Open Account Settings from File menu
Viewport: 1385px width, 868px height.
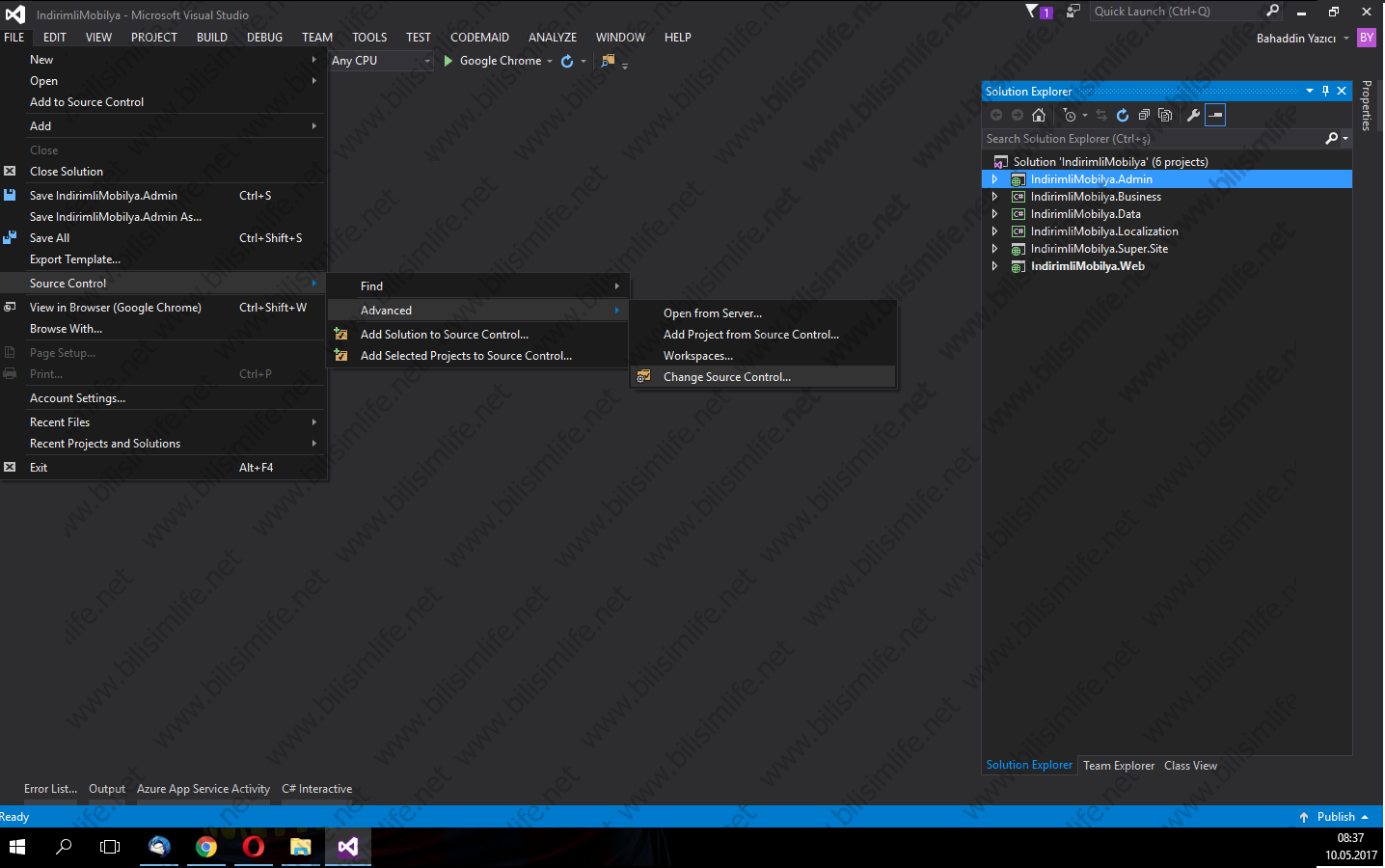(x=163, y=398)
